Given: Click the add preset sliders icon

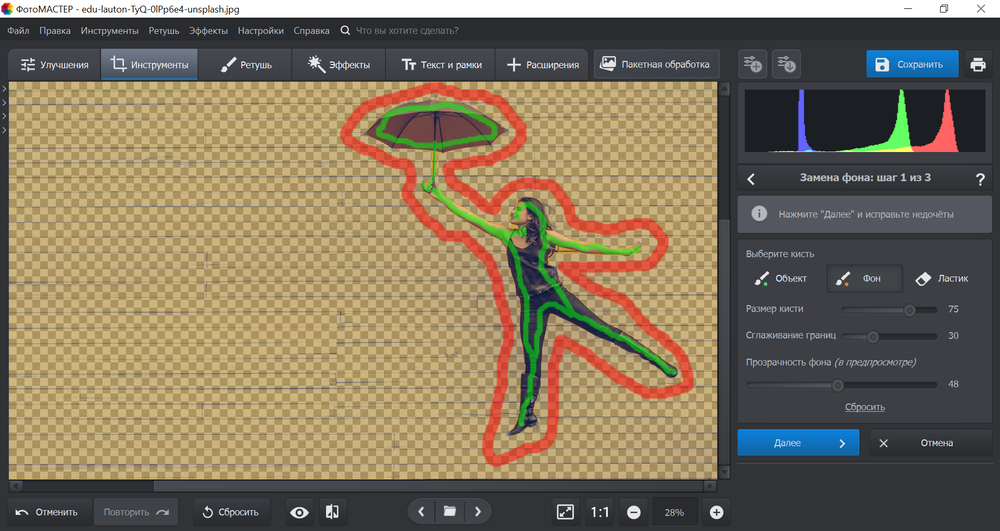Looking at the screenshot, I should point(752,65).
